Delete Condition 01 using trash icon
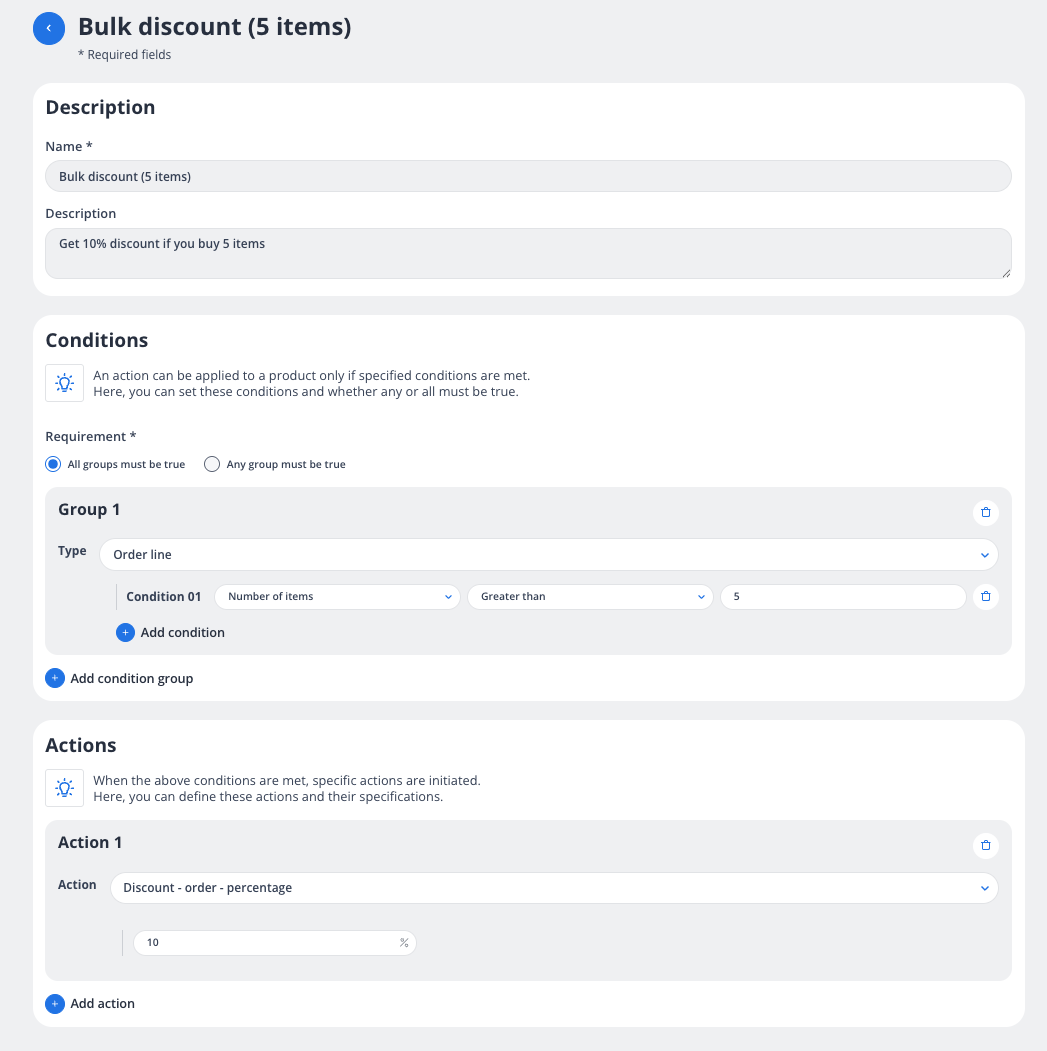The image size is (1047, 1051). point(985,597)
